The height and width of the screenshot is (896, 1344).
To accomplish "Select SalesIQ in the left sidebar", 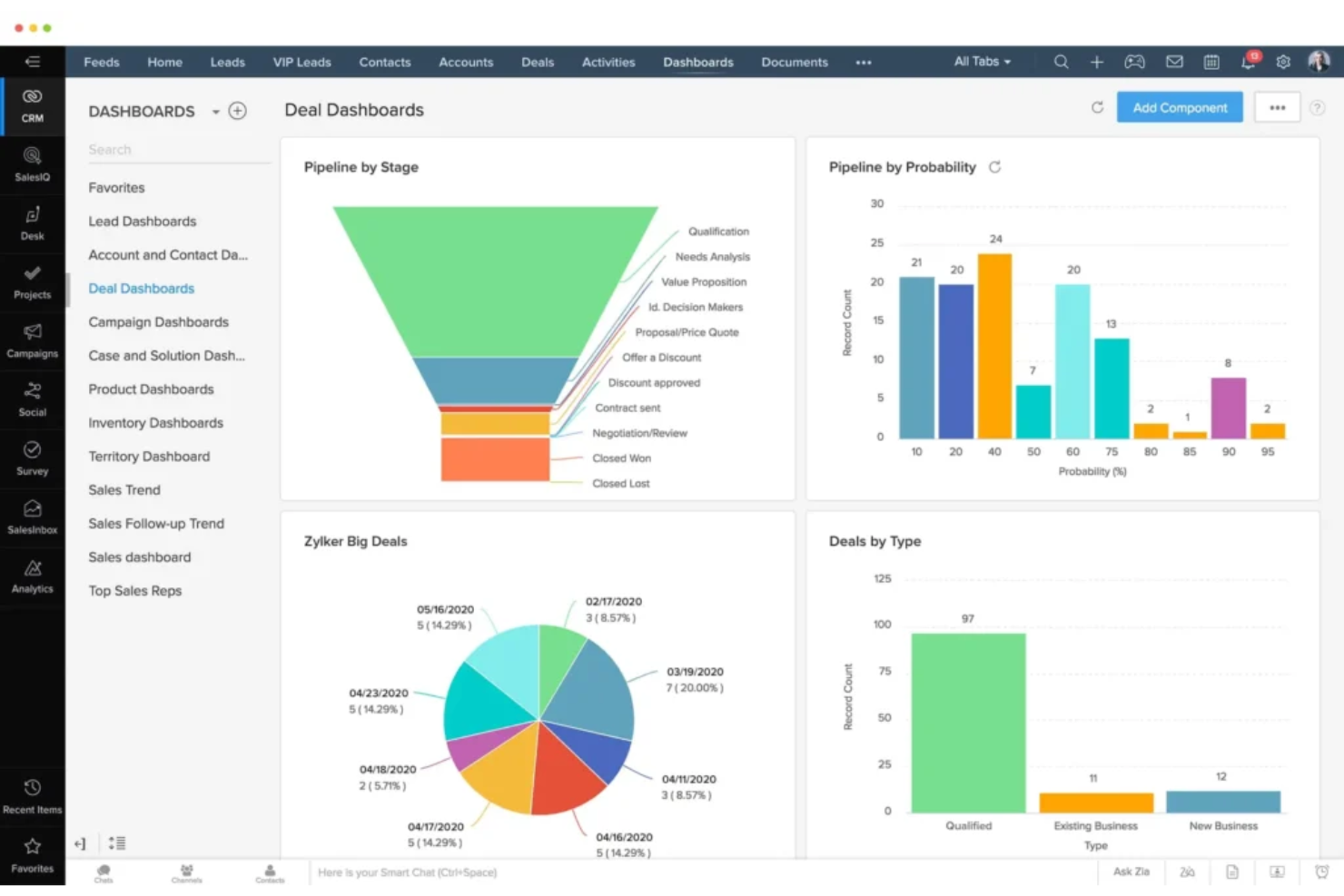I will (33, 163).
